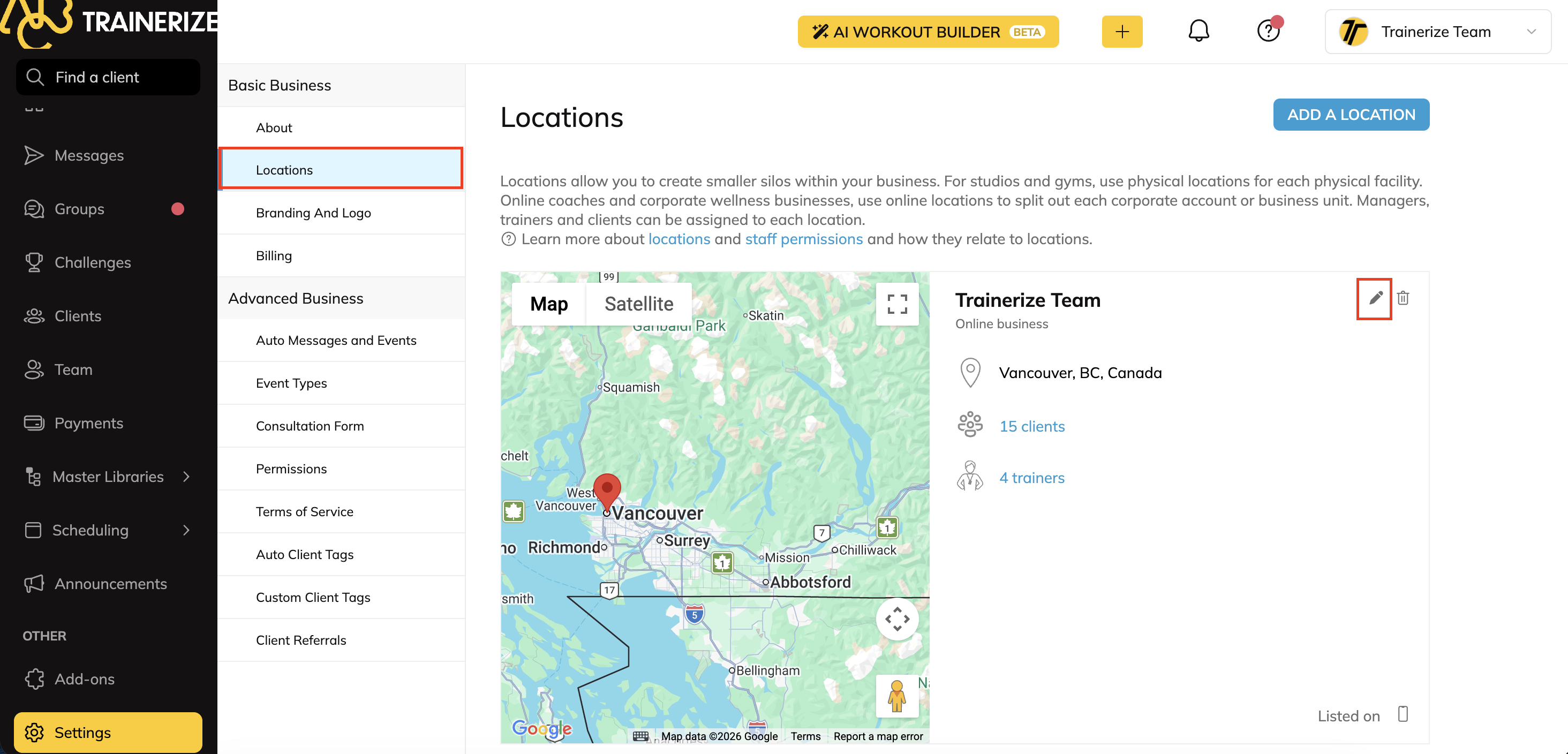1568x754 pixels.
Task: Click the search magnifier in Find a client
Action: (x=35, y=77)
